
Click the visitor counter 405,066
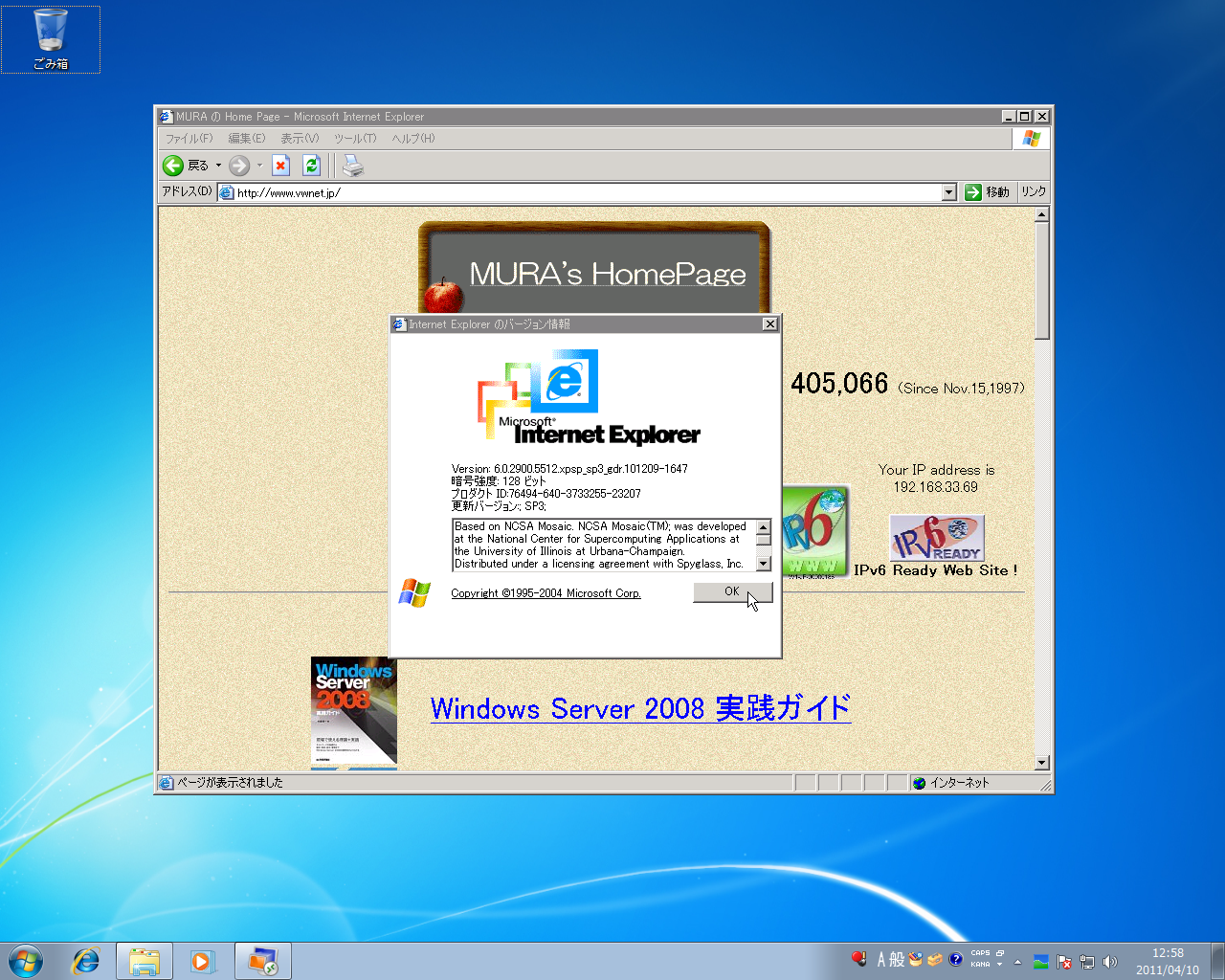839,384
